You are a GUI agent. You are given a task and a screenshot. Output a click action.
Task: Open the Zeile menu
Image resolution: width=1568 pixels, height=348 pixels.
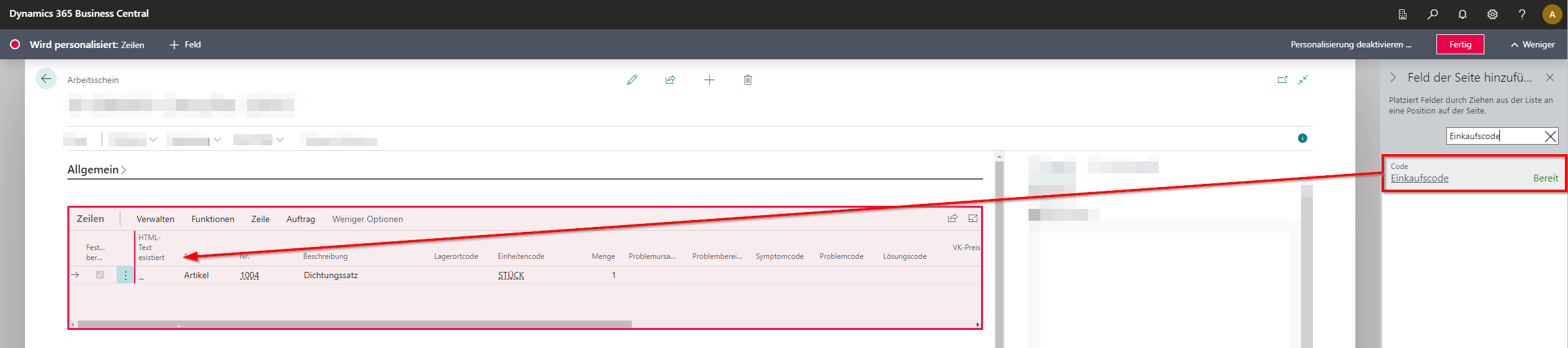[x=260, y=219]
